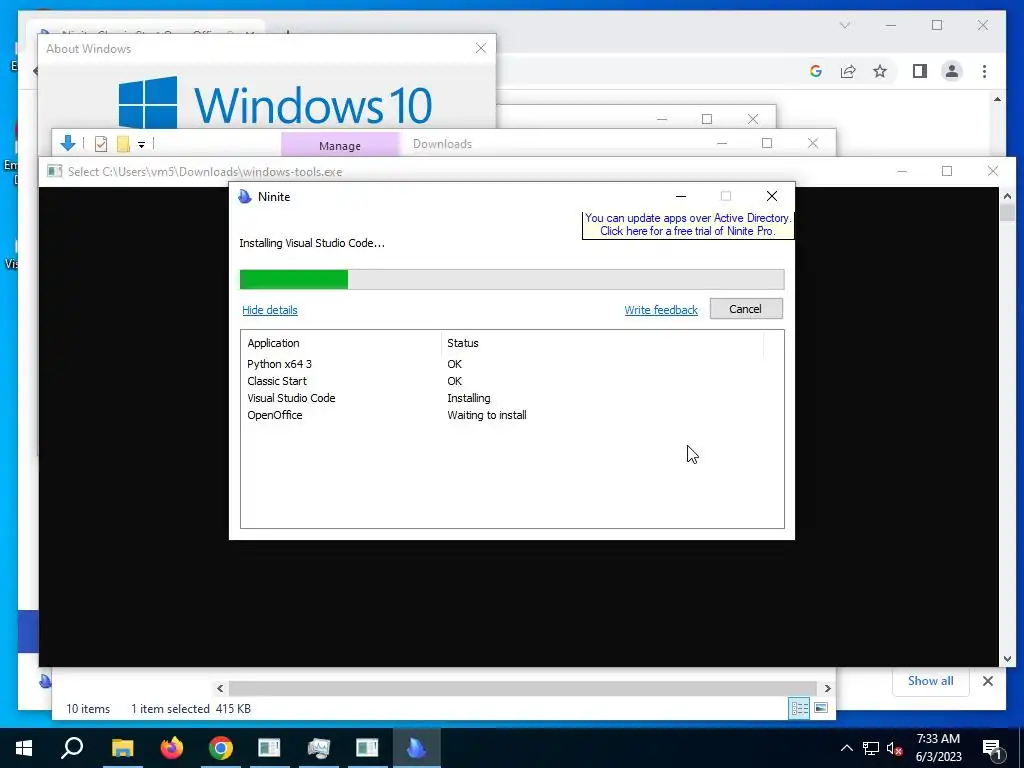The height and width of the screenshot is (768, 1024).
Task: Click the Installing status of Visual Studio Code
Action: (x=469, y=398)
